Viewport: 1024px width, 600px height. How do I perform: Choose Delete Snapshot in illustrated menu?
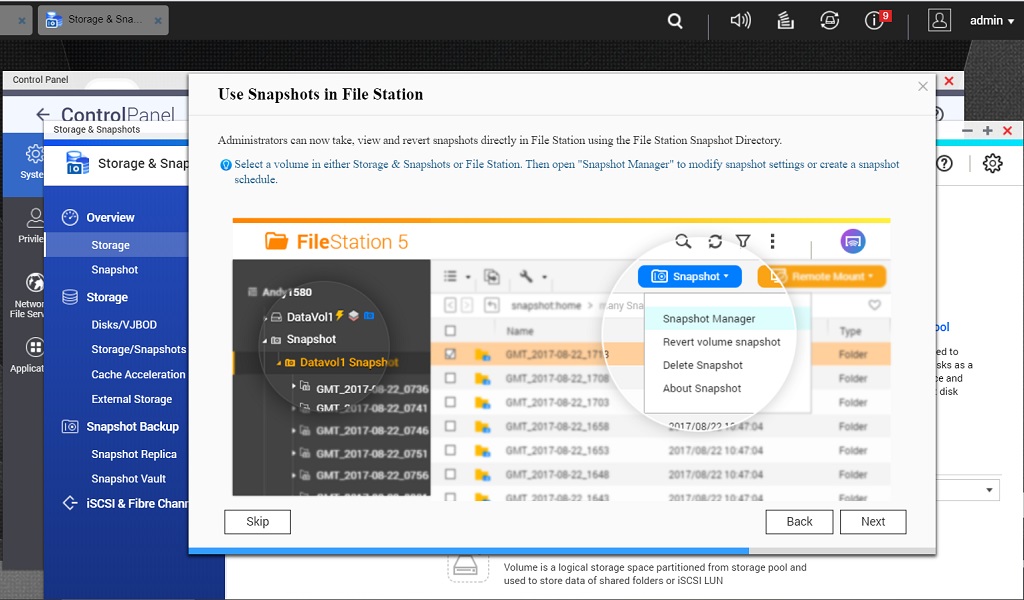point(703,366)
